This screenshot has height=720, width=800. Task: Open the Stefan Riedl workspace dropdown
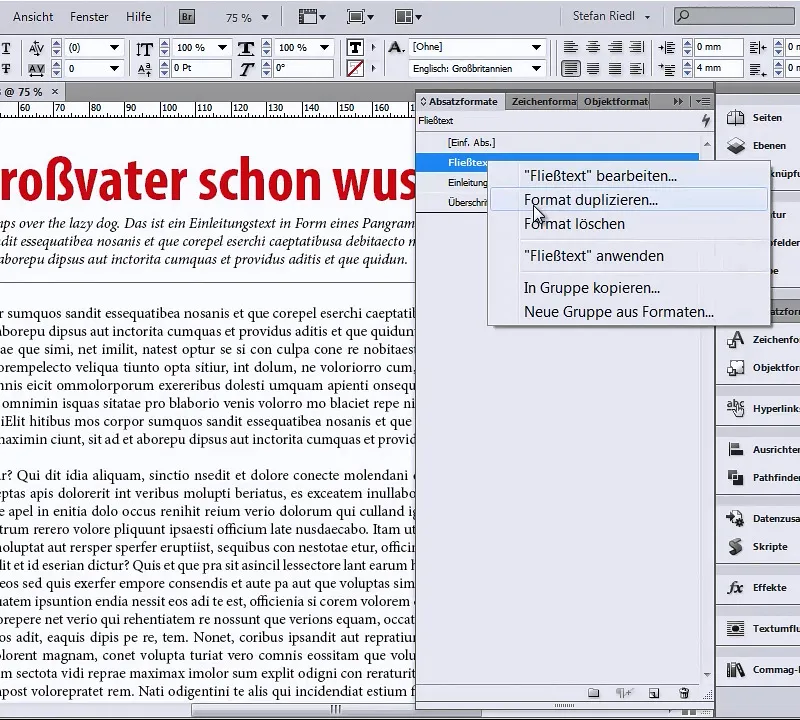point(611,16)
